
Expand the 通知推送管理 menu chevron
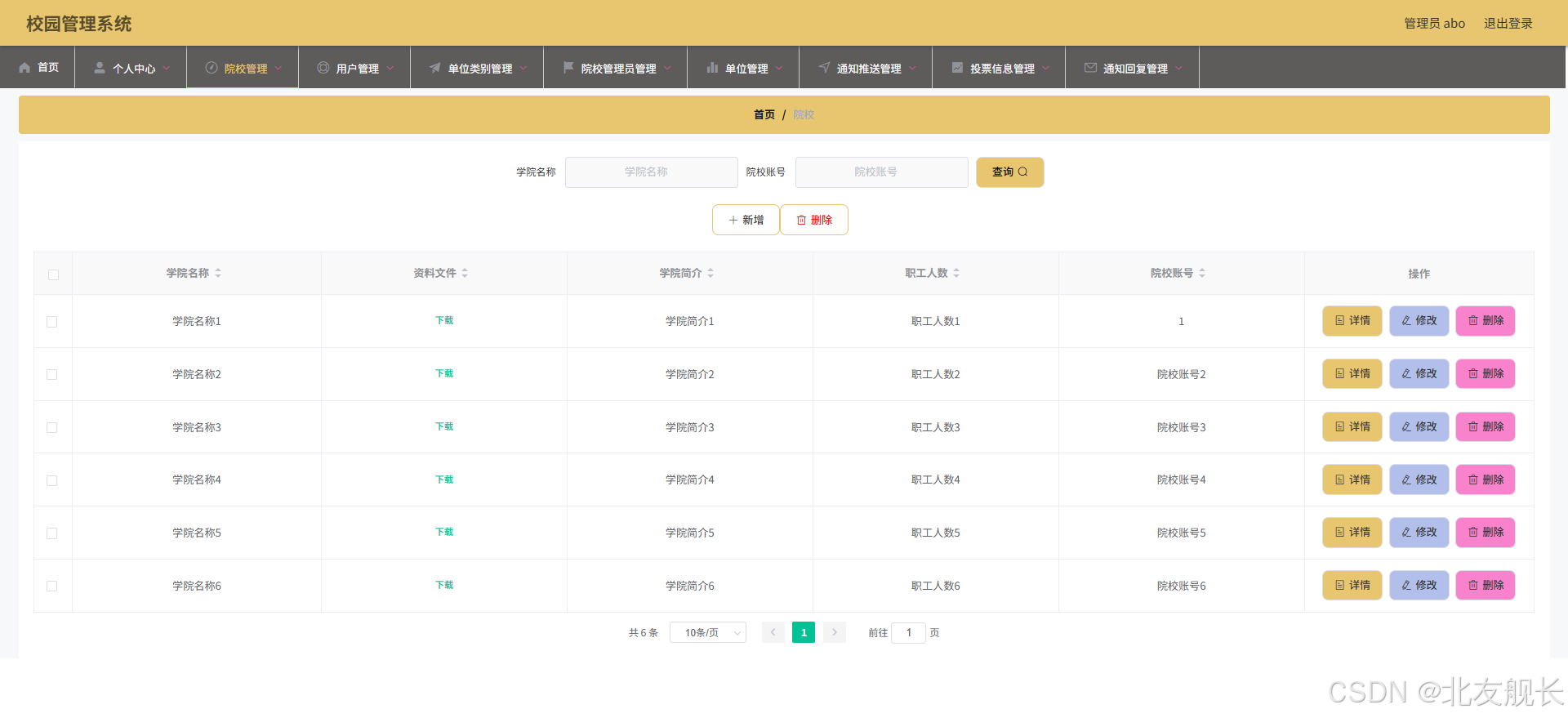[912, 68]
